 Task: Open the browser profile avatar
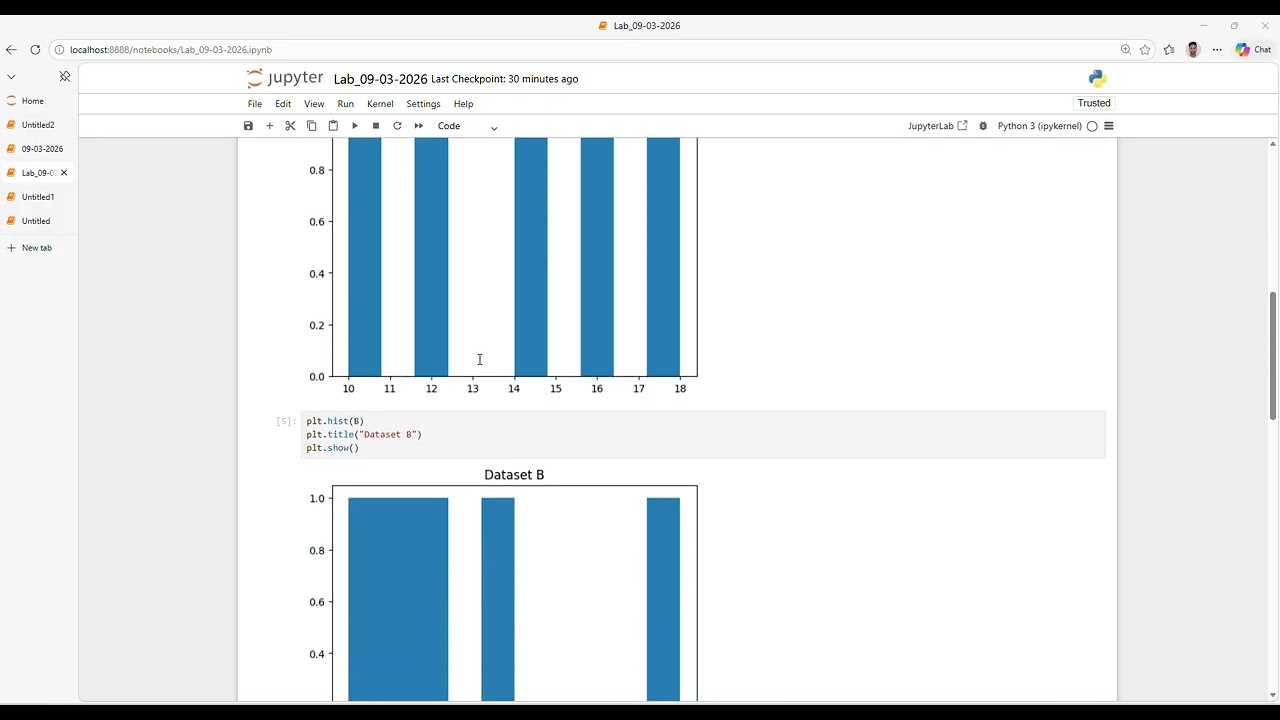1193,50
